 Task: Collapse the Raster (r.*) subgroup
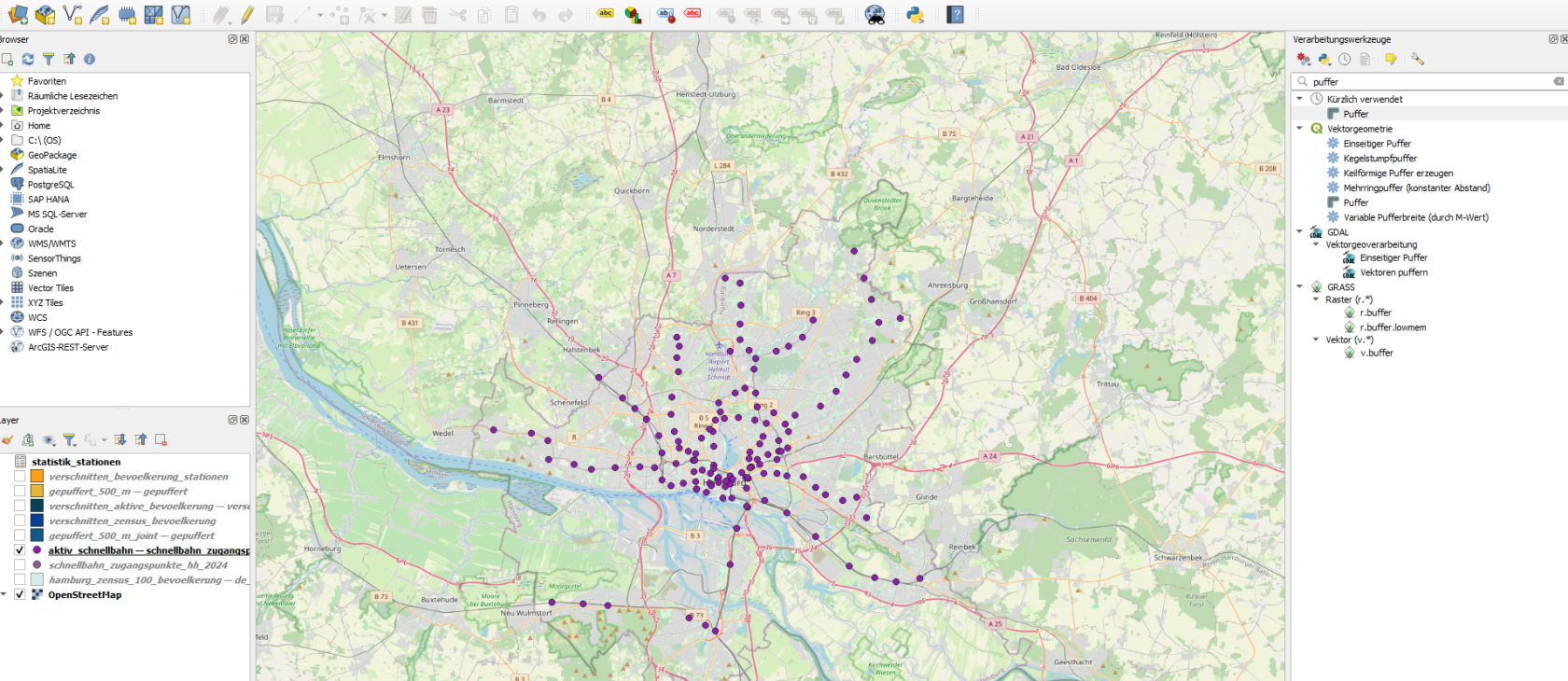coord(1316,299)
